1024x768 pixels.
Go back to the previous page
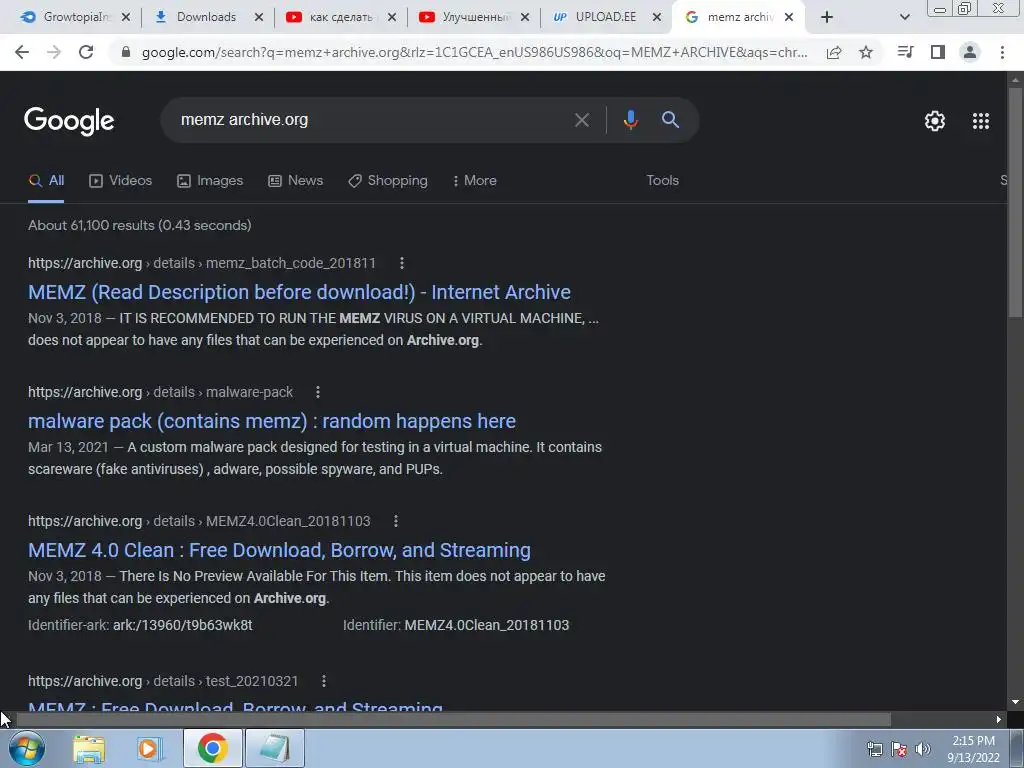[x=22, y=52]
